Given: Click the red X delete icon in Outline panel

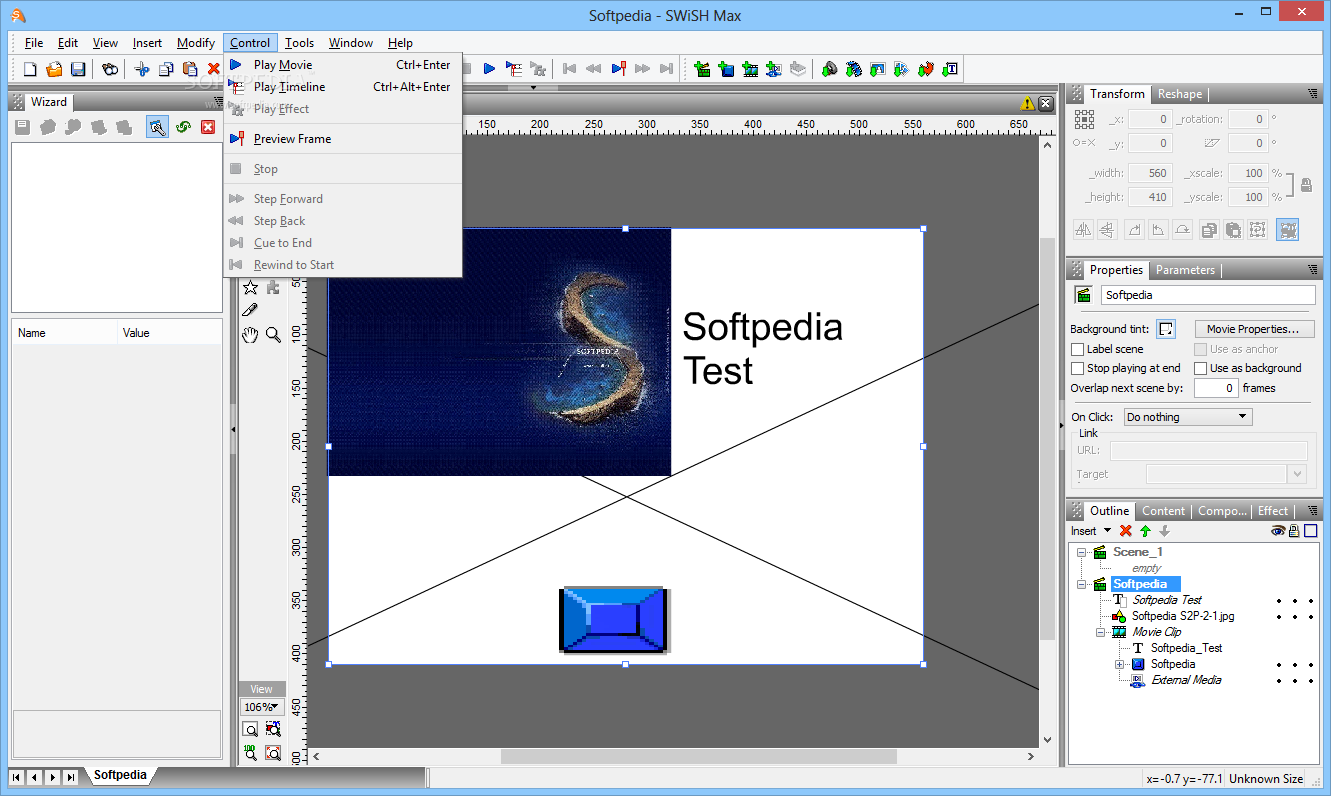Looking at the screenshot, I should coord(1126,531).
